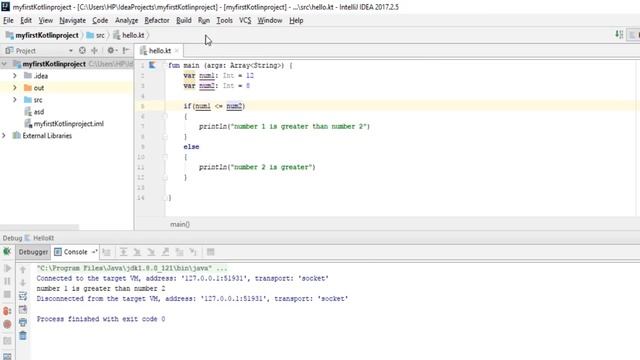Click myfirstKotlinproject breadcrumb in navigation bar
The width and height of the screenshot is (640, 360).
coord(42,36)
